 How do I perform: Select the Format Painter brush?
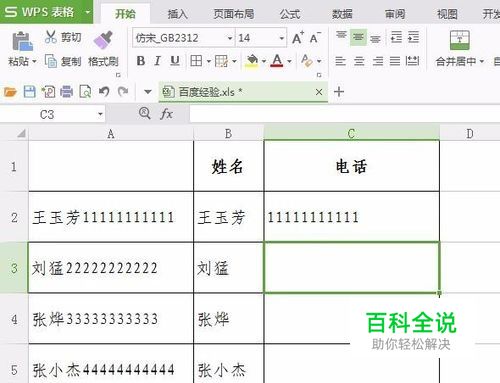[103, 40]
